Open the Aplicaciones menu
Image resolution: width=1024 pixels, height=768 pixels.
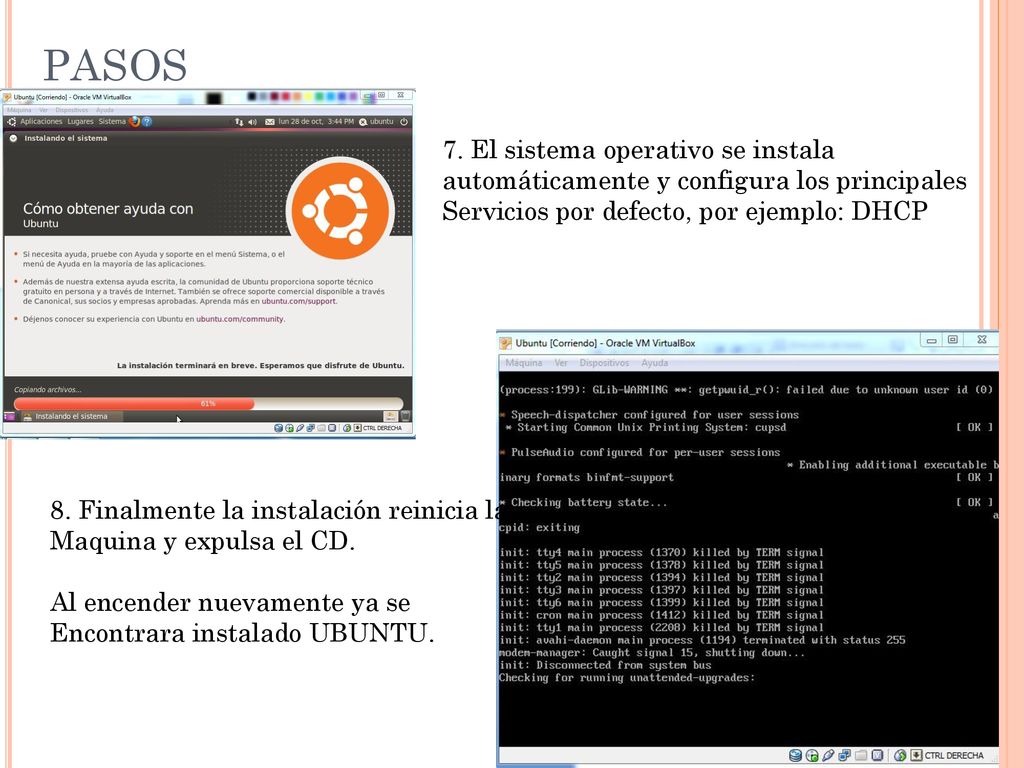pyautogui.click(x=41, y=121)
